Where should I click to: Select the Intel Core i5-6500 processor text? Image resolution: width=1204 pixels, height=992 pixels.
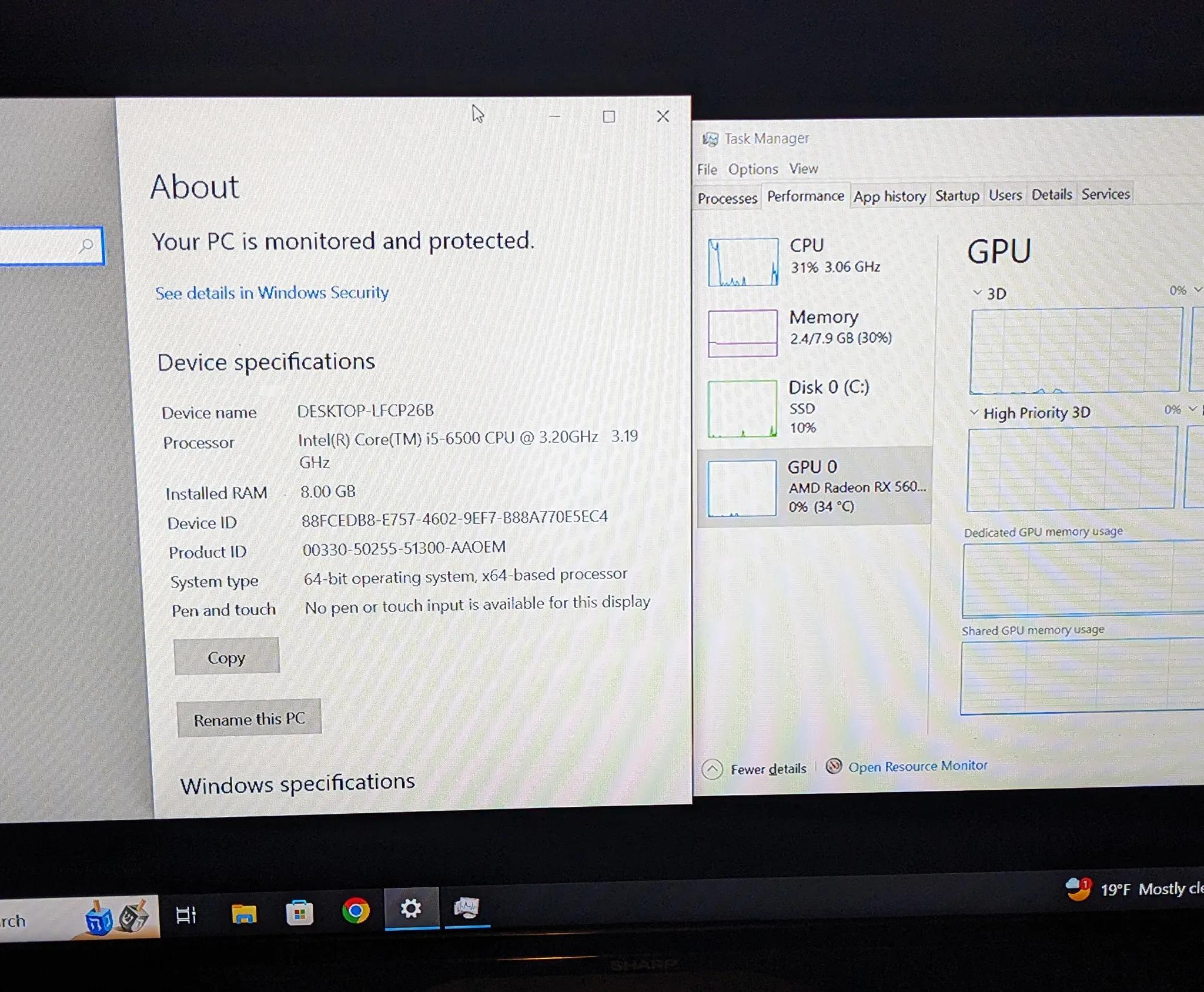click(x=468, y=449)
